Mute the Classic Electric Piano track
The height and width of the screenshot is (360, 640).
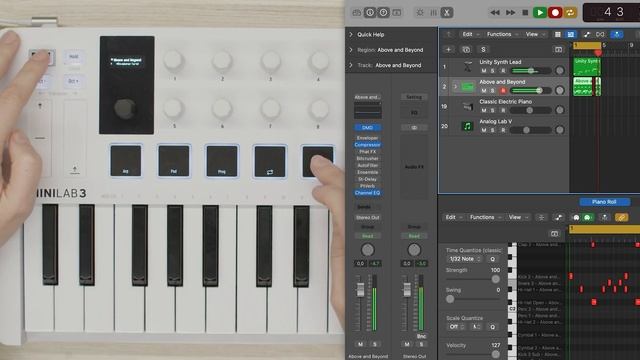point(484,111)
